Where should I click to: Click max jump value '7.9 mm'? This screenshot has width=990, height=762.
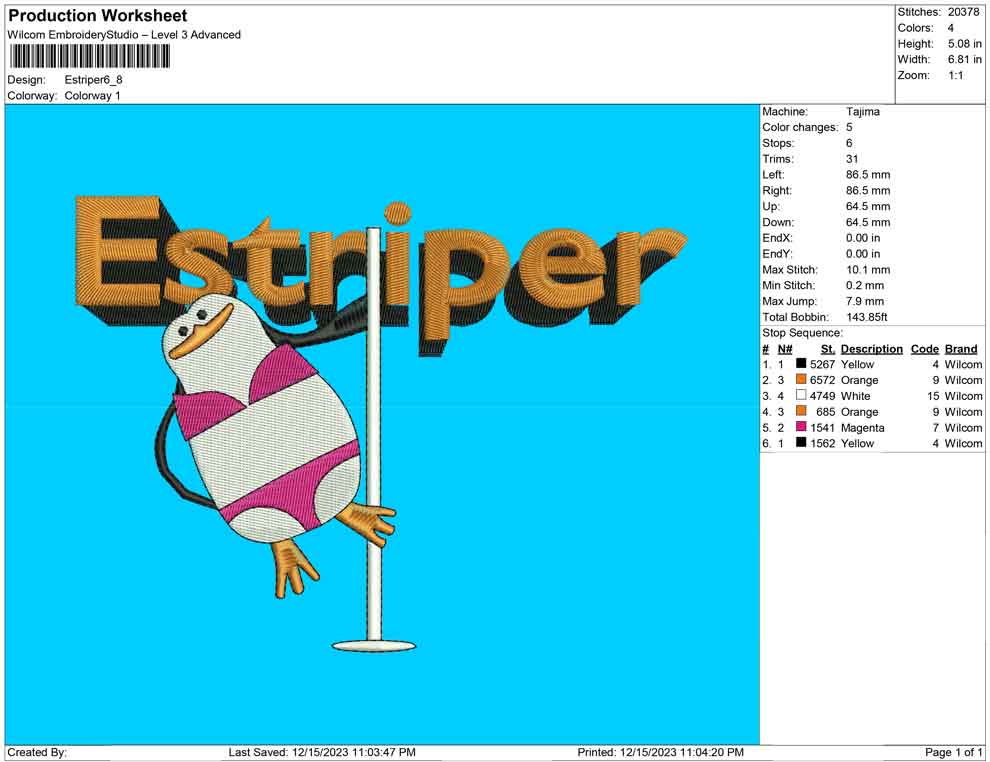[864, 301]
